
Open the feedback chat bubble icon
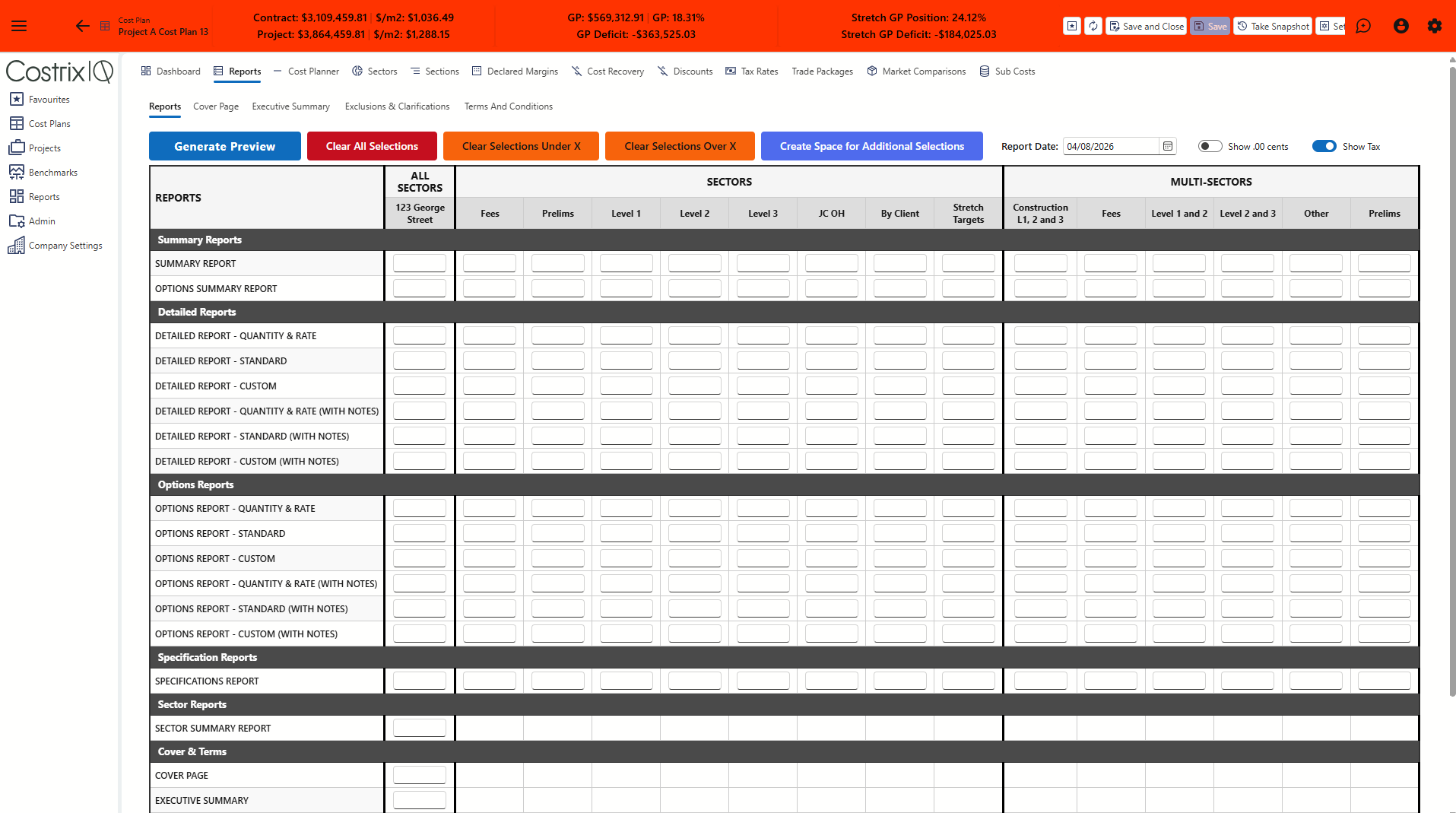click(x=1363, y=26)
